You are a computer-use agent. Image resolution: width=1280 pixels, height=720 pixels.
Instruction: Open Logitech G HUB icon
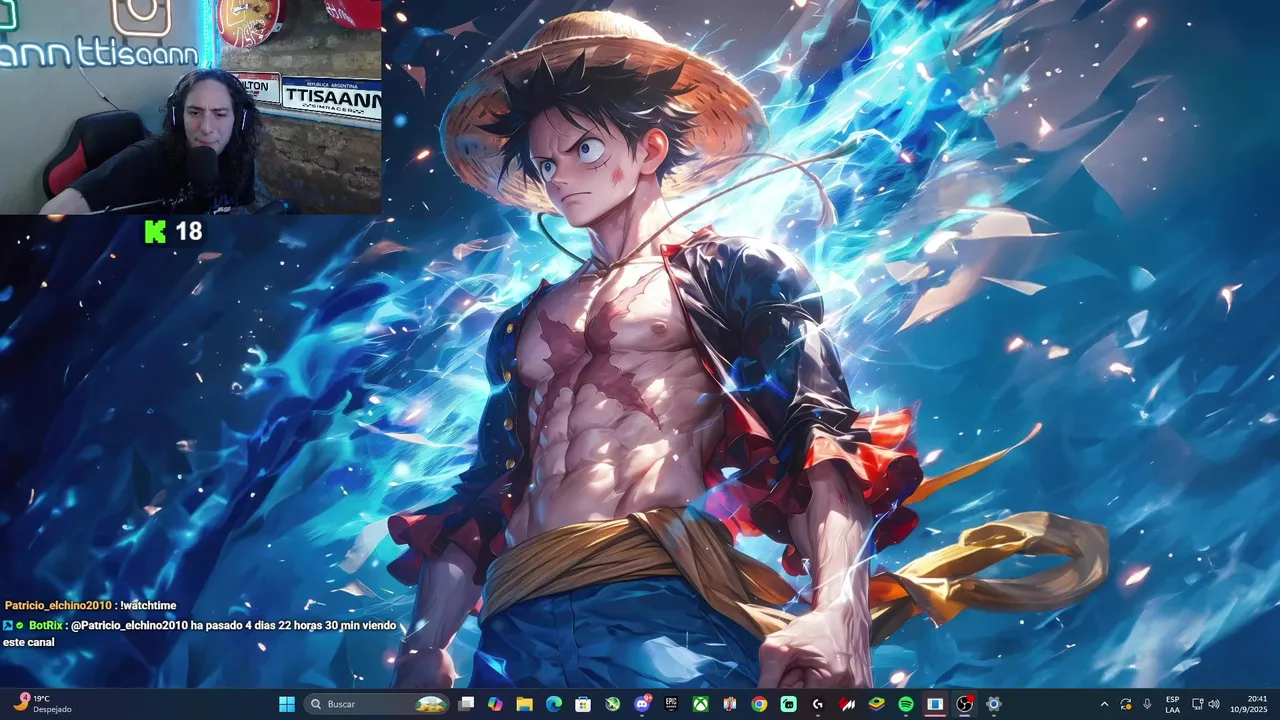[818, 704]
